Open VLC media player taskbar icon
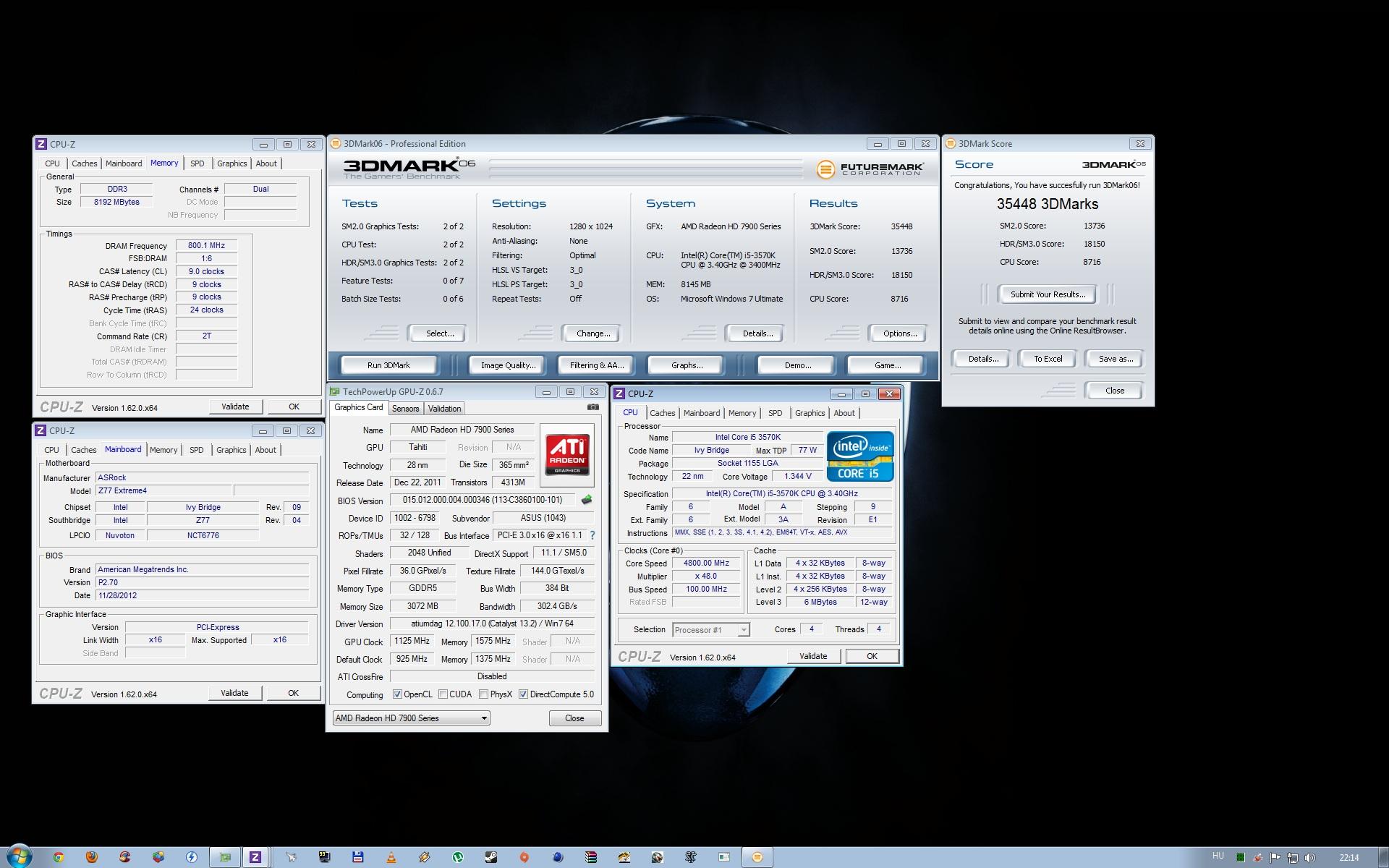Screen dimensions: 1389x868 point(391,857)
